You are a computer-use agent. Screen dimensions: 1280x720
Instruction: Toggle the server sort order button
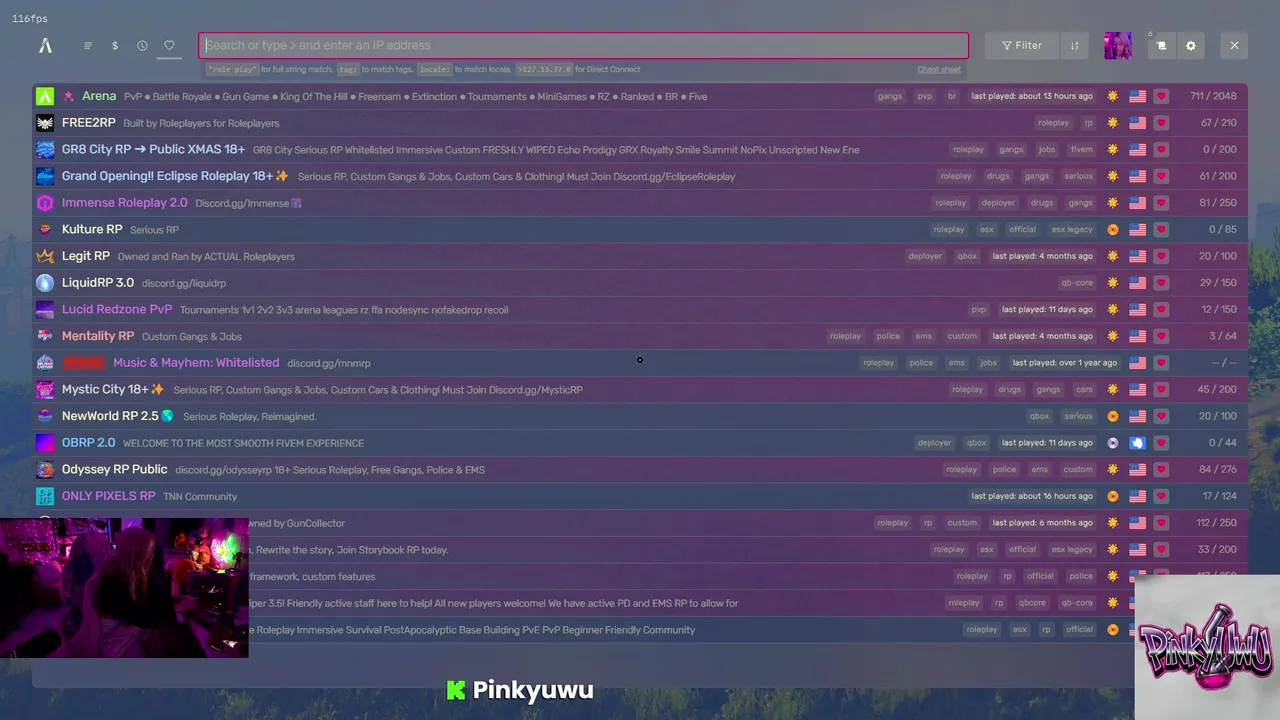click(x=1074, y=45)
